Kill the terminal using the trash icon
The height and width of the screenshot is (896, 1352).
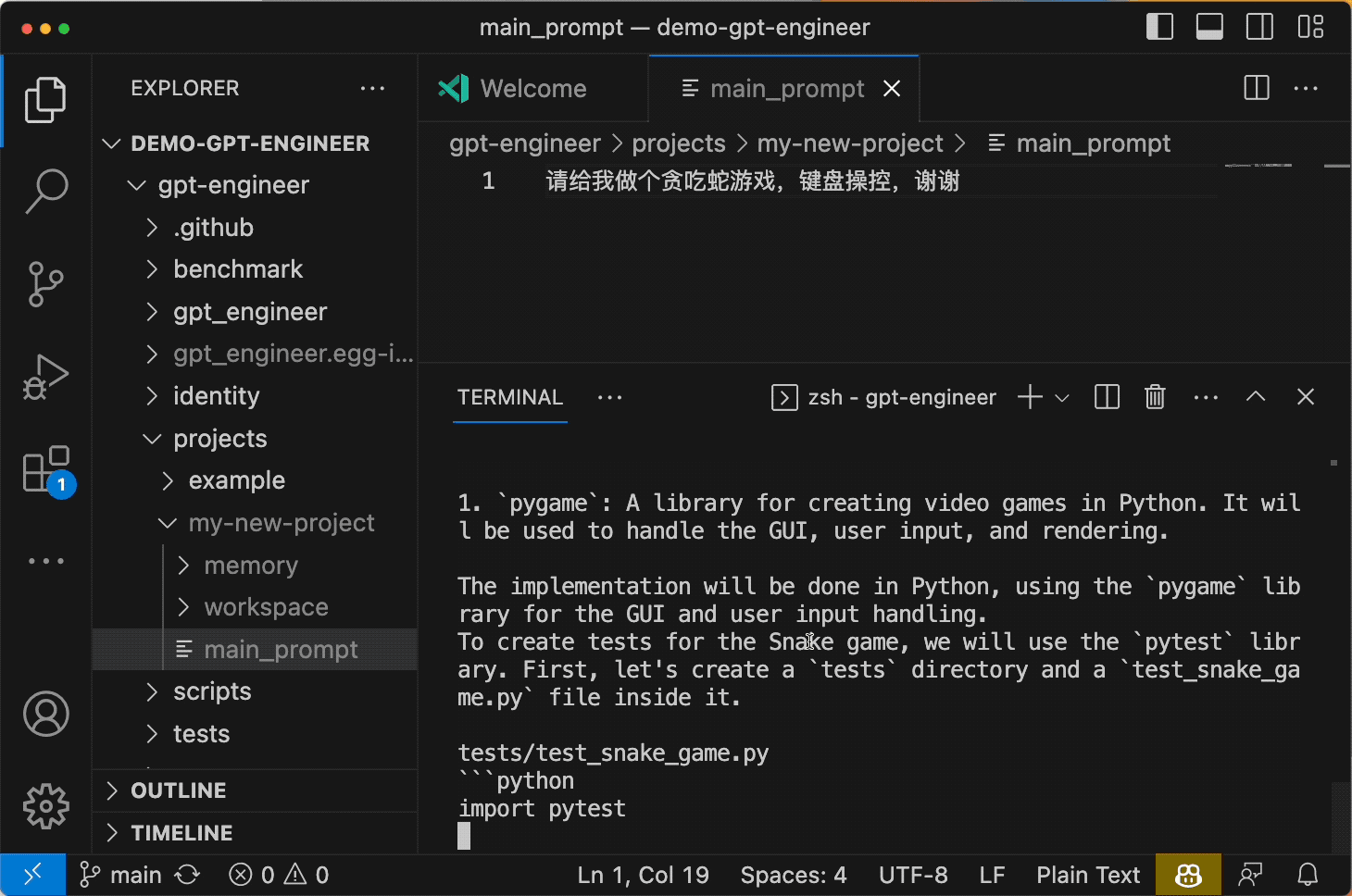coord(1154,396)
